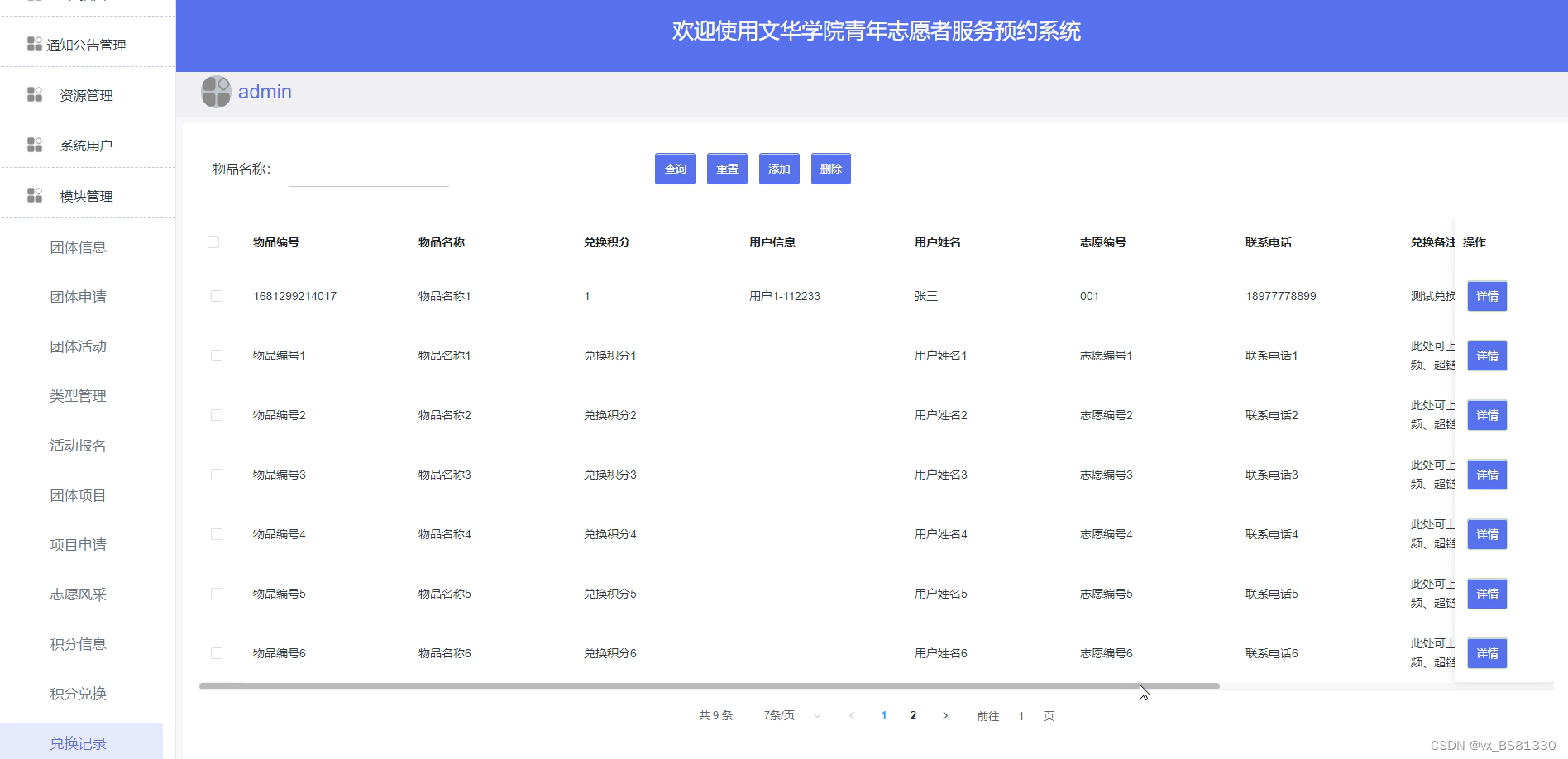Image resolution: width=1568 pixels, height=759 pixels.
Task: Click cell 志愿编号3
Action: [x=1107, y=475]
